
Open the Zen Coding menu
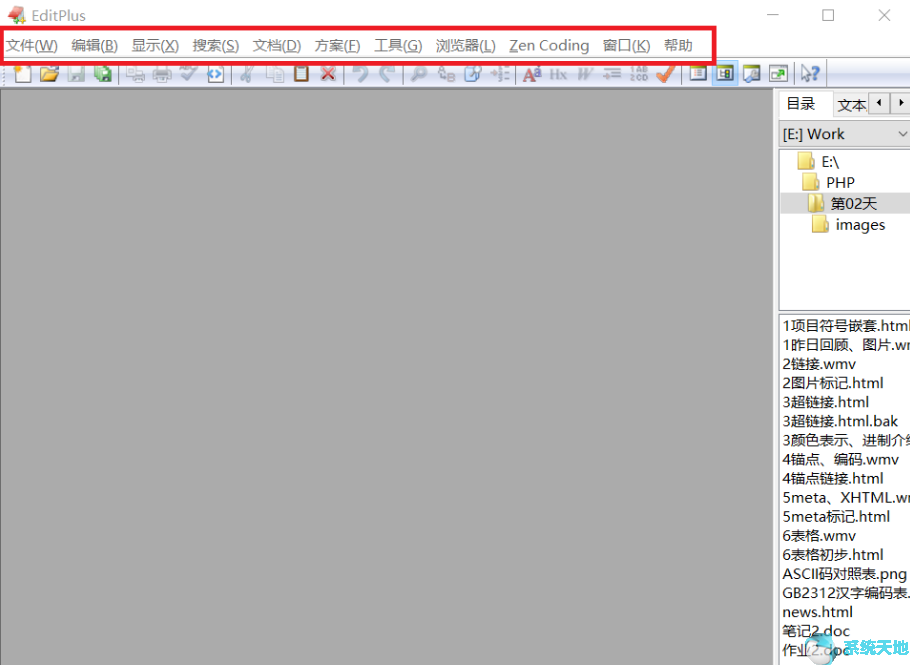(x=549, y=45)
